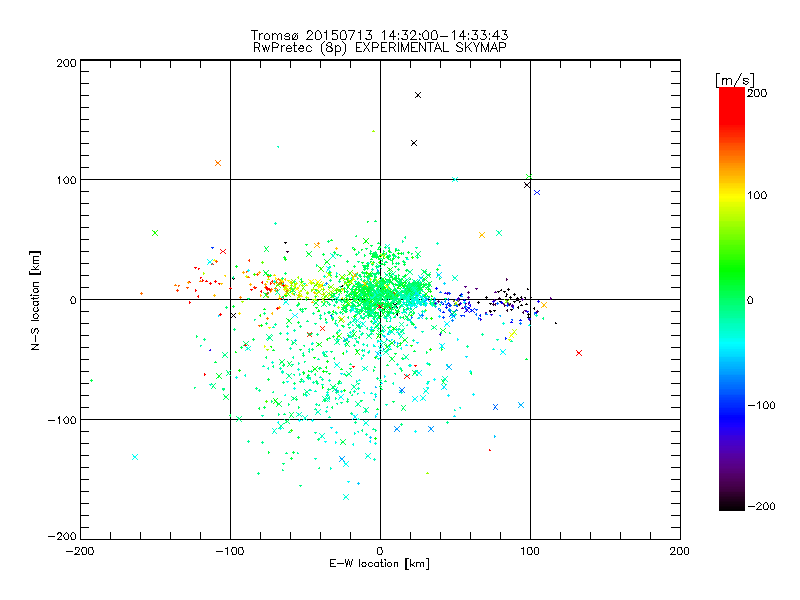Click the topmost black X marker in the plot

pos(418,95)
